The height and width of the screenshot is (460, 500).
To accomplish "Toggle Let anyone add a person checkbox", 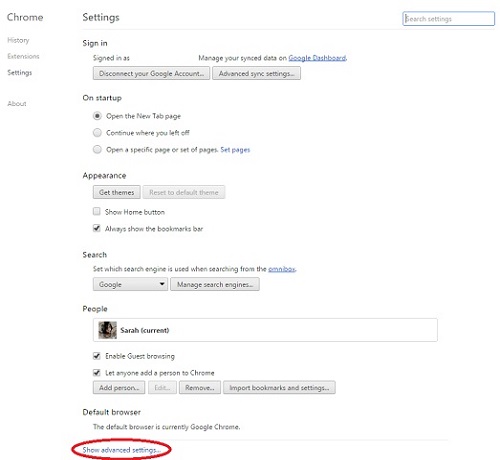I will [x=97, y=373].
